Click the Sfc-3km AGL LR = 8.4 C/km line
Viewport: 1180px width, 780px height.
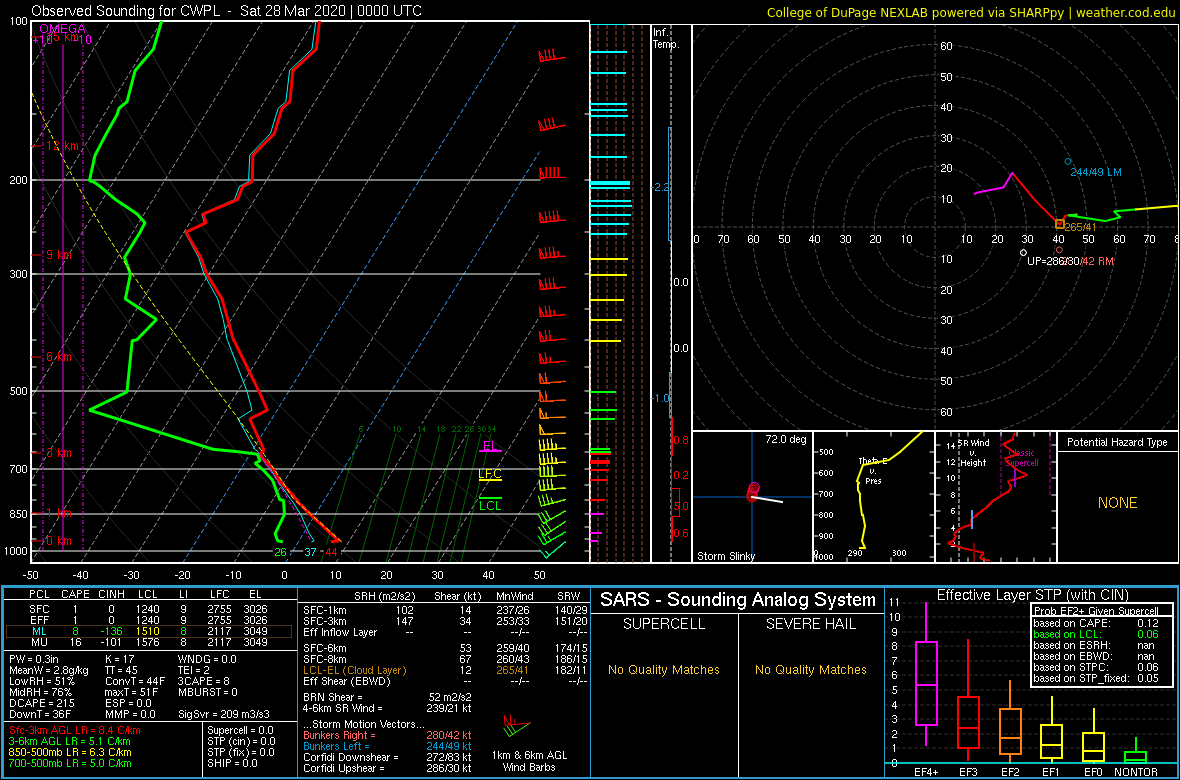point(75,730)
